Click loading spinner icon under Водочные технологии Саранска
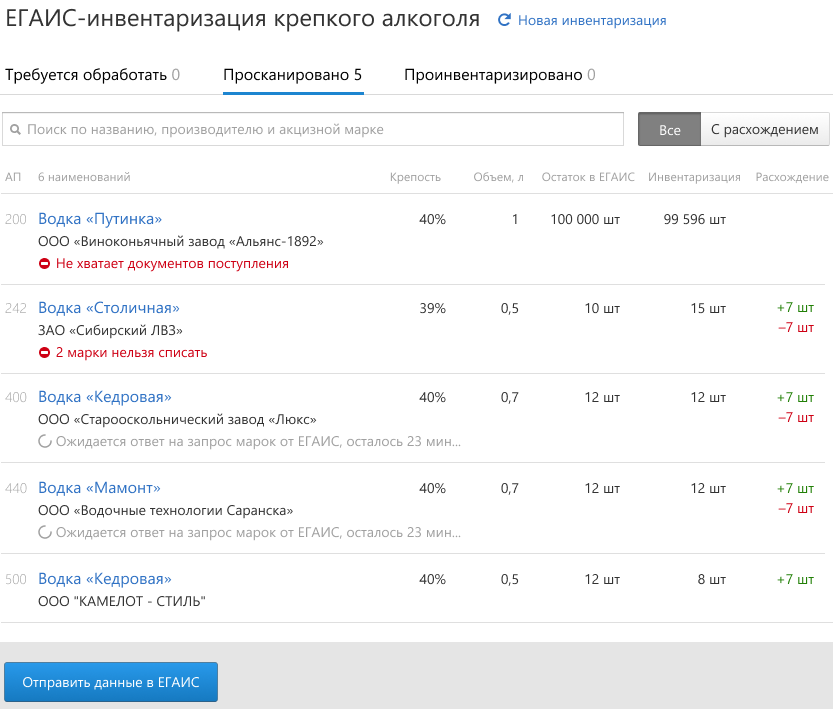Image resolution: width=833 pixels, height=709 pixels. point(45,532)
